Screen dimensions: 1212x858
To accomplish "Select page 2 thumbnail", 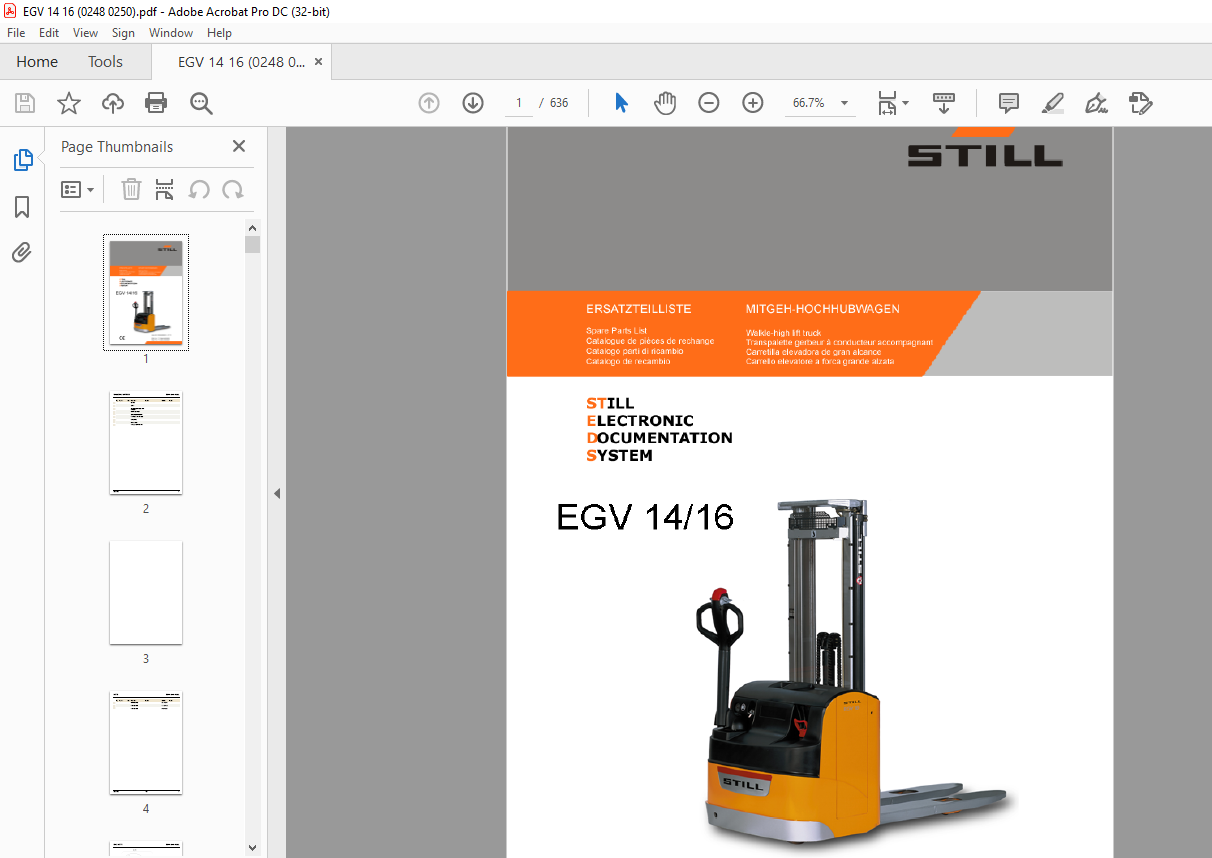I will 146,443.
